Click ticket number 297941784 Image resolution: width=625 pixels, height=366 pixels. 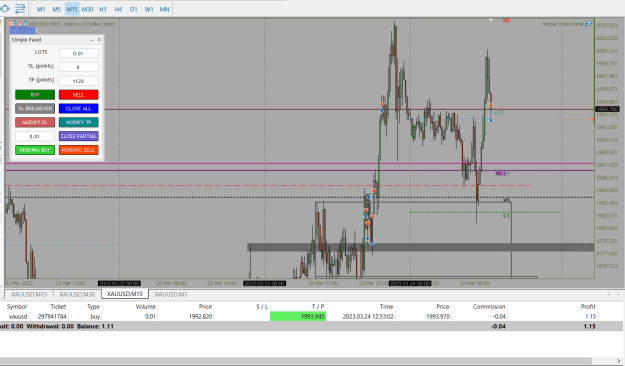52,317
